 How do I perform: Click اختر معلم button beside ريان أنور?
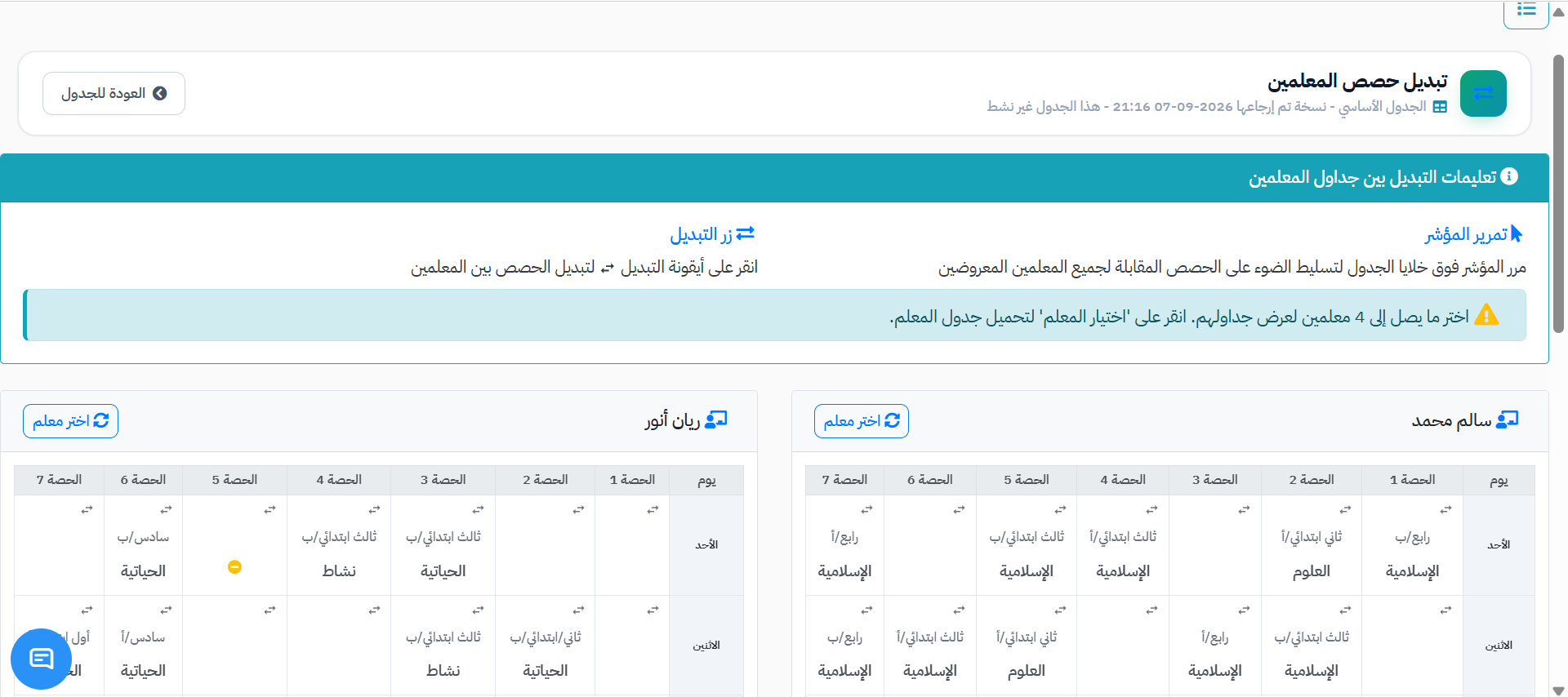pos(70,421)
